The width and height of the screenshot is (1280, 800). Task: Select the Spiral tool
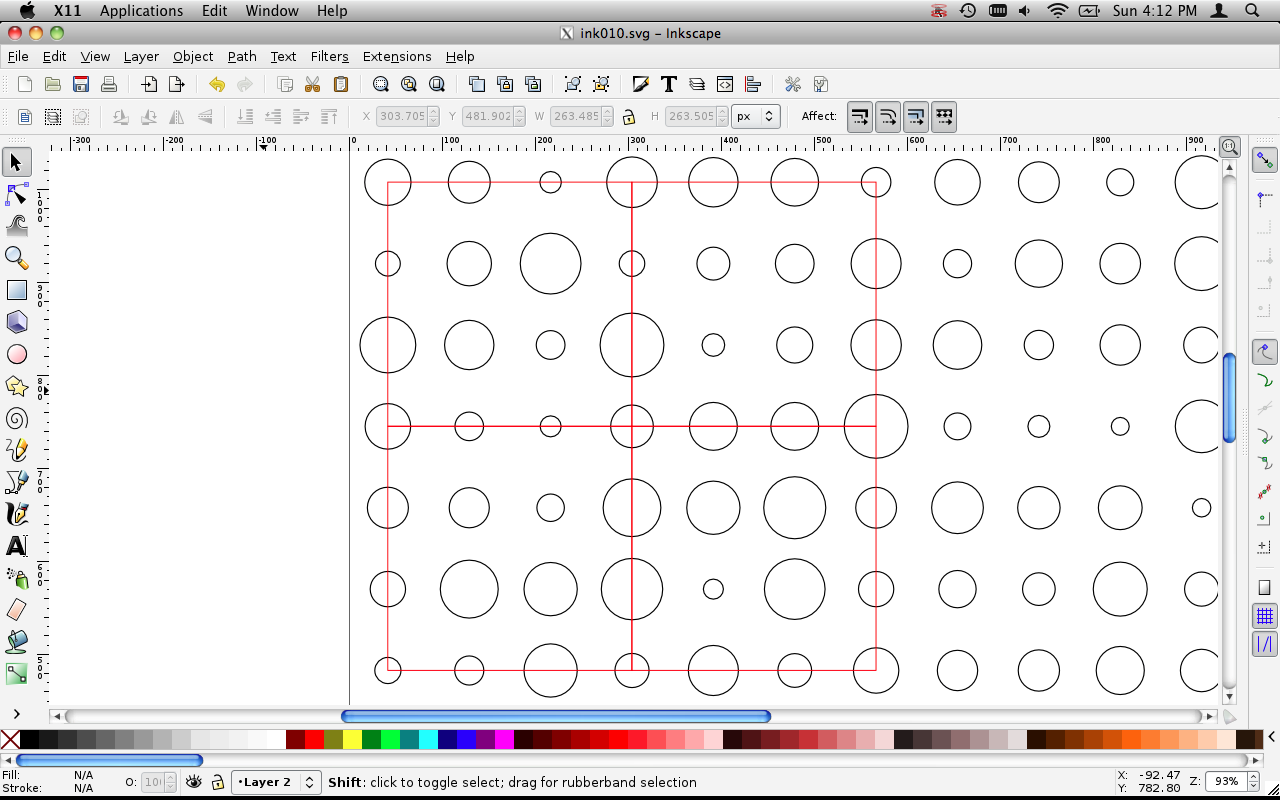[17, 418]
